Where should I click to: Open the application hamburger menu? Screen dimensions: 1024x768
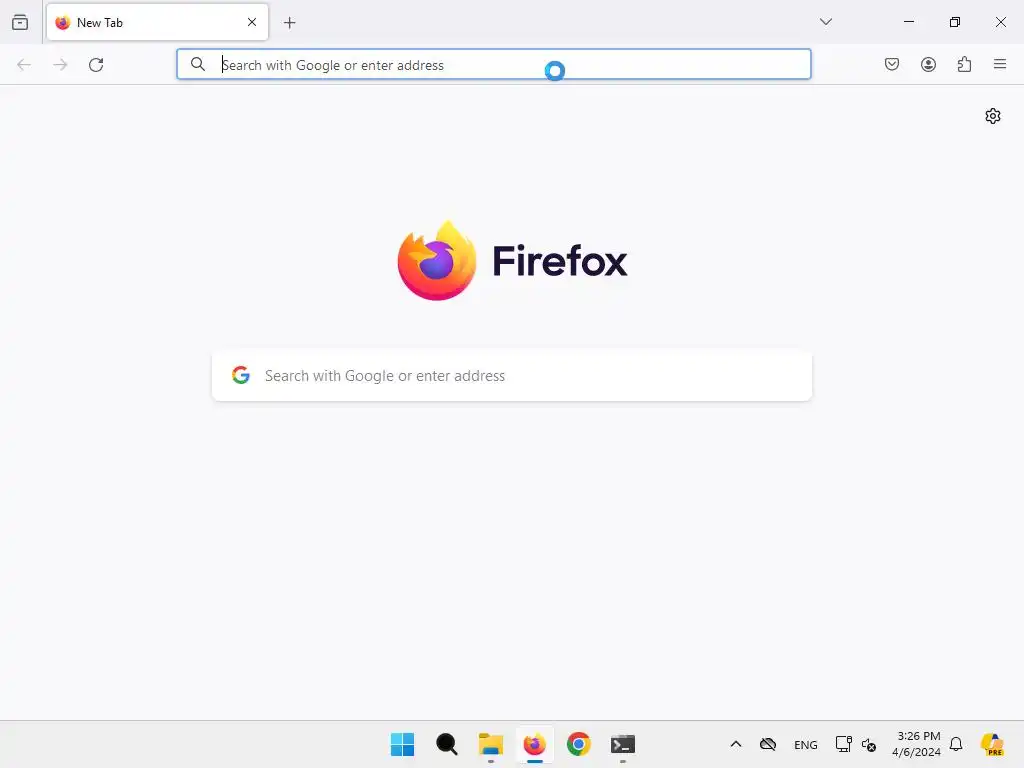[x=1000, y=64]
